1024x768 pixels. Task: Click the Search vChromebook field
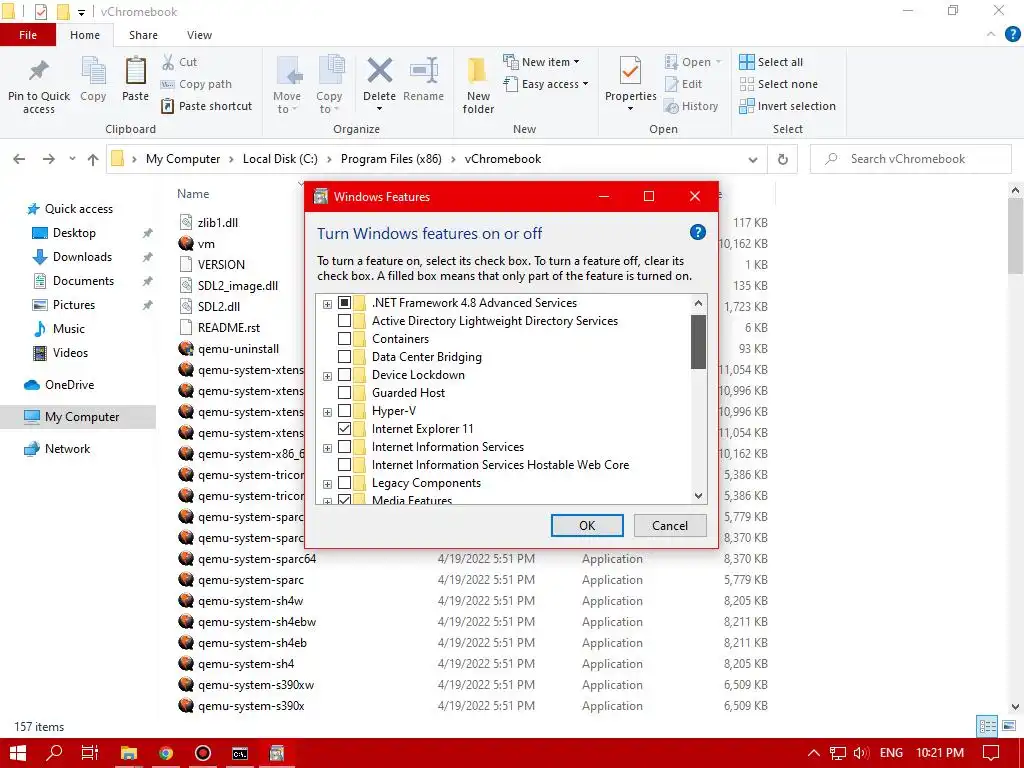910,159
